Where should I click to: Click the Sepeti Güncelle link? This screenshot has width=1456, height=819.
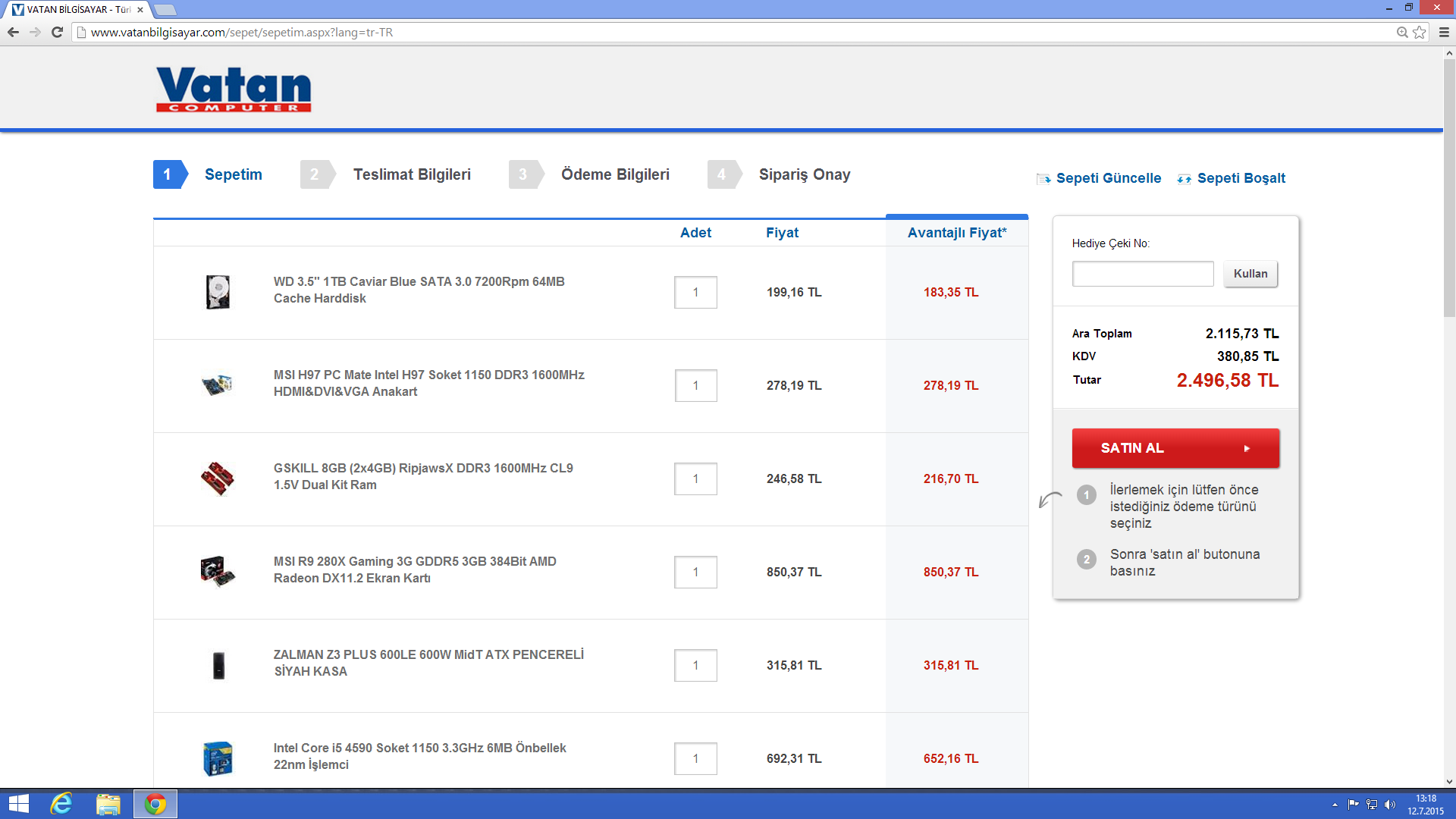coord(1108,178)
